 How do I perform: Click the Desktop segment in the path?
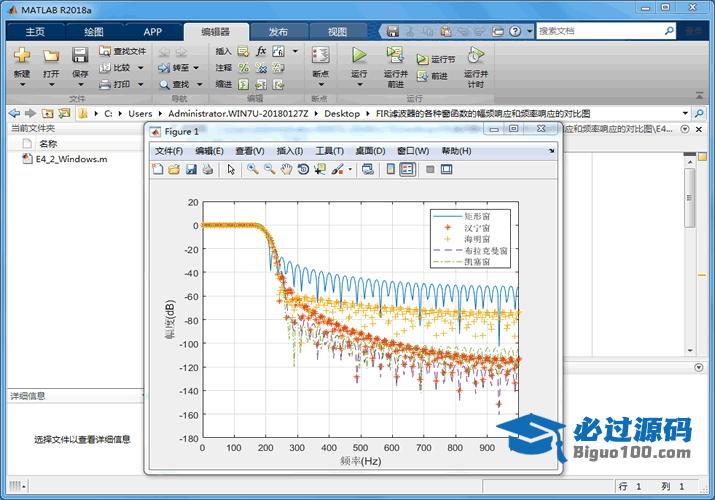click(x=342, y=113)
